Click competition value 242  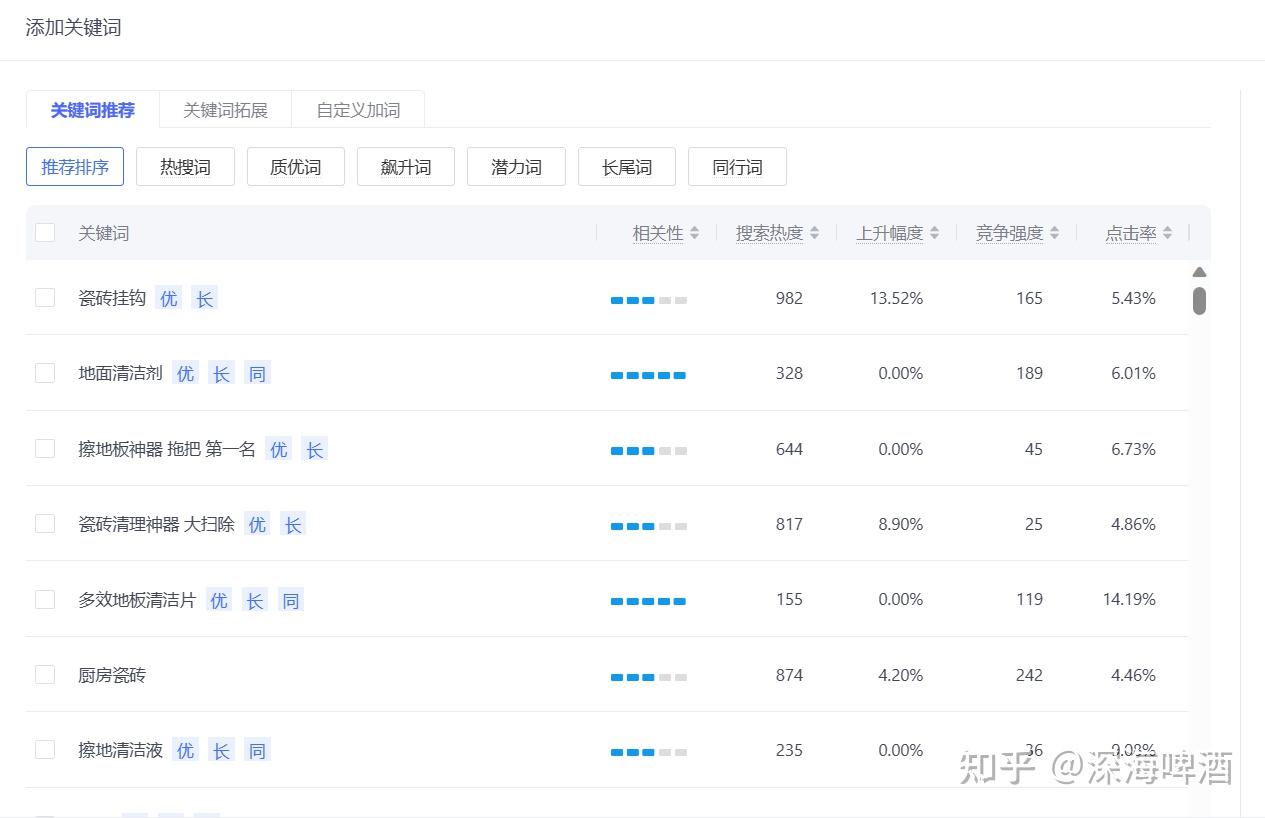(x=1029, y=675)
